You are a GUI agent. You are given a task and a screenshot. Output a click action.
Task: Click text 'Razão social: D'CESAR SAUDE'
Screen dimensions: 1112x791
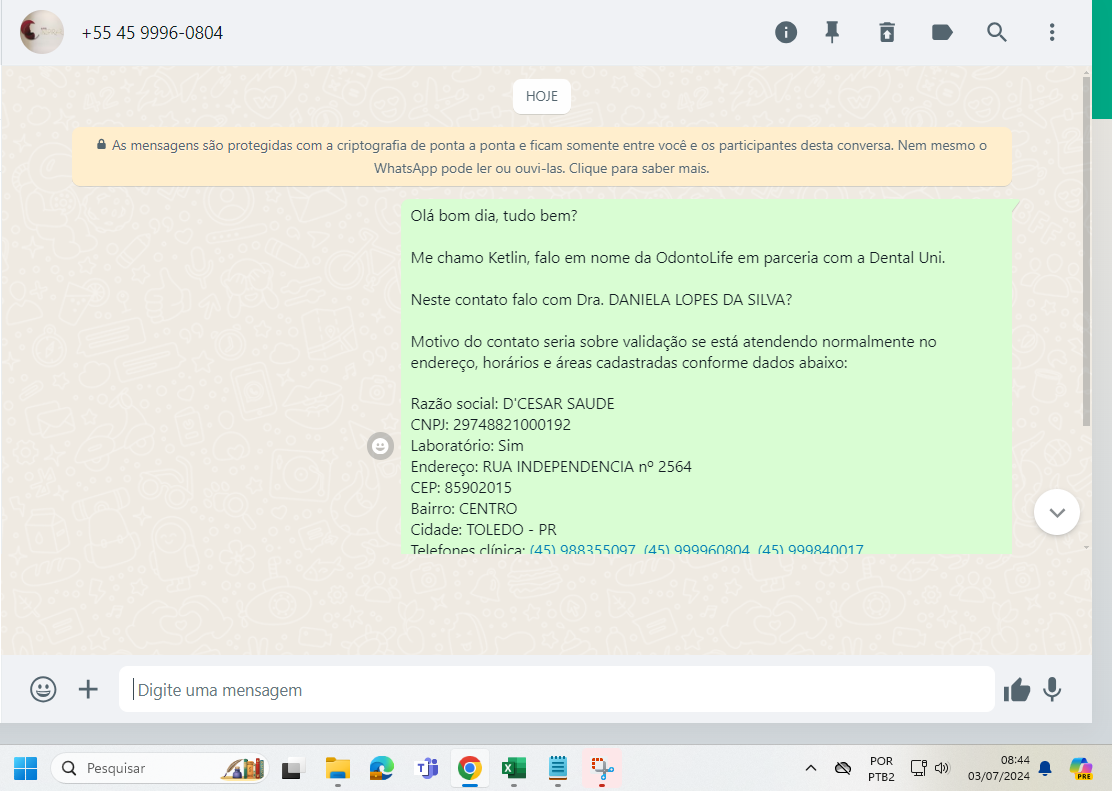[512, 404]
